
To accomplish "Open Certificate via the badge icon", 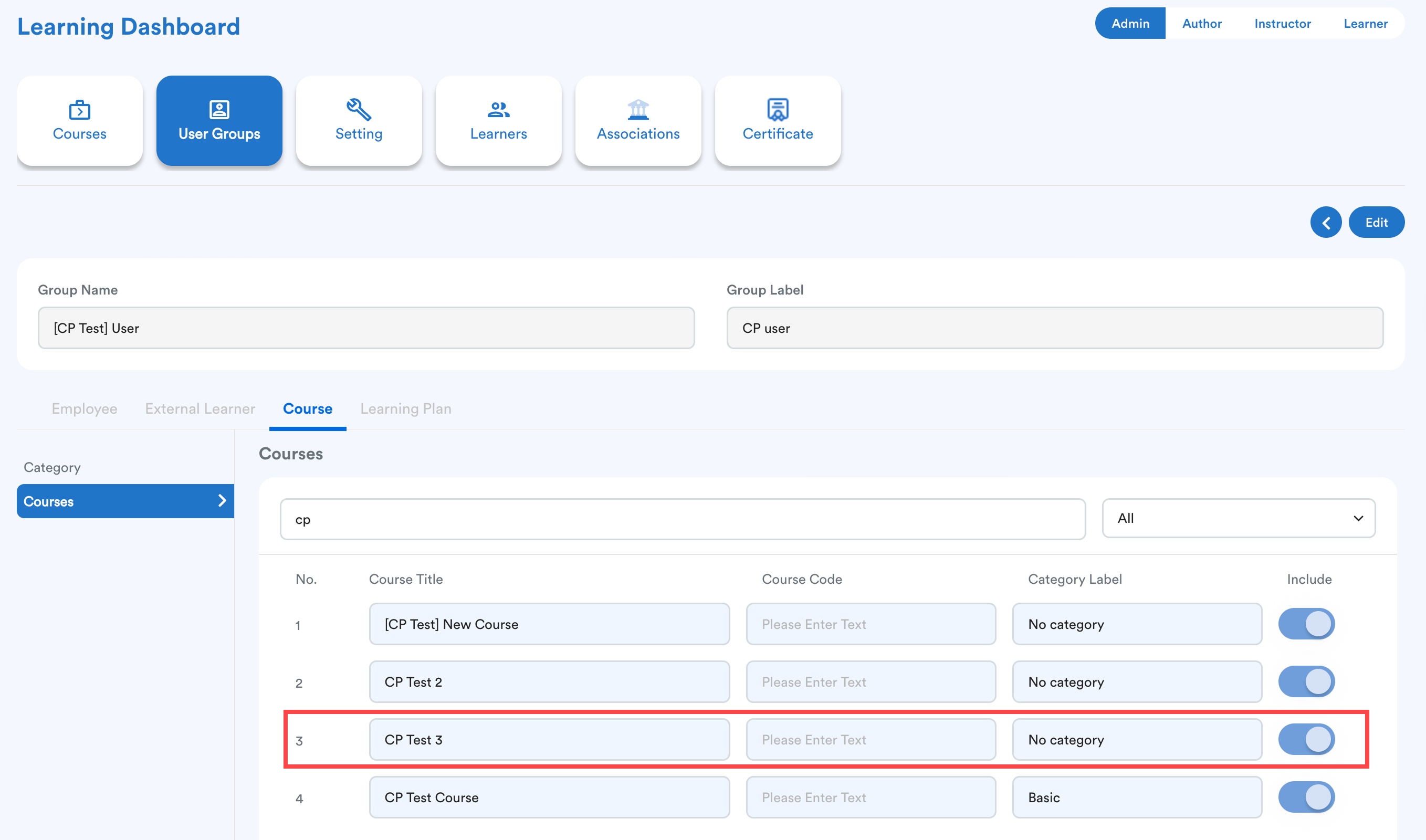I will [777, 120].
